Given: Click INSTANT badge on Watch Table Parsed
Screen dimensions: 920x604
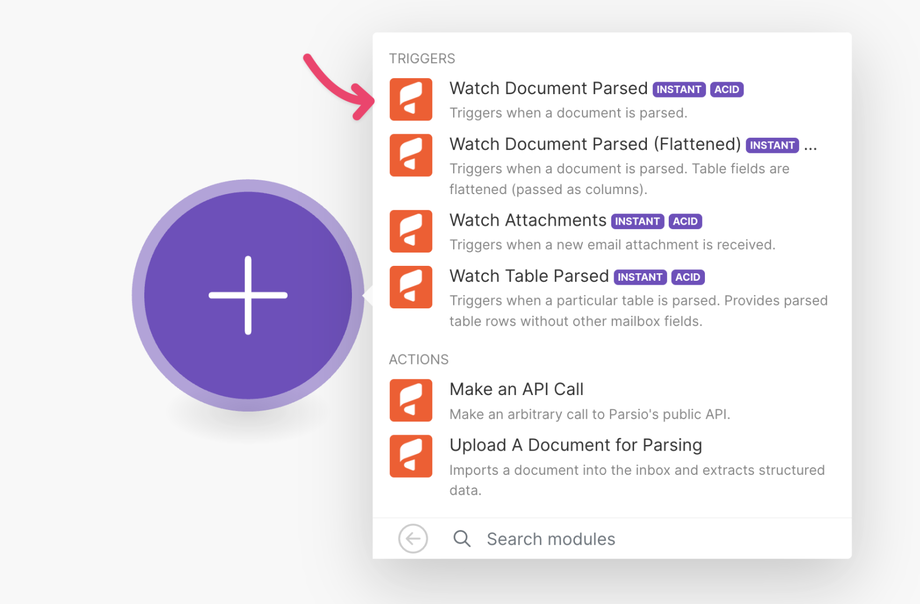Looking at the screenshot, I should click(640, 277).
